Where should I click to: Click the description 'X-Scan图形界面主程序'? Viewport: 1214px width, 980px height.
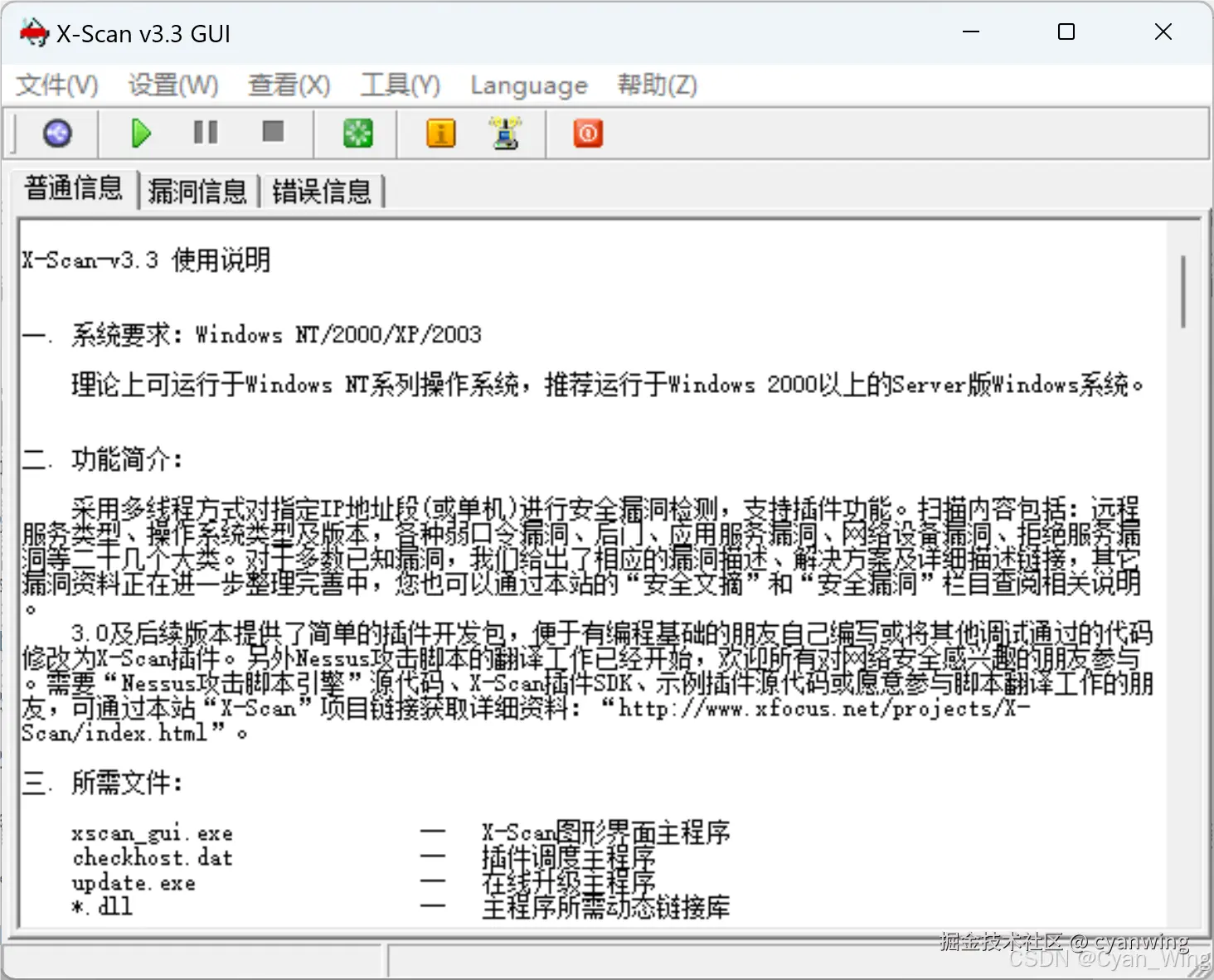click(x=606, y=832)
